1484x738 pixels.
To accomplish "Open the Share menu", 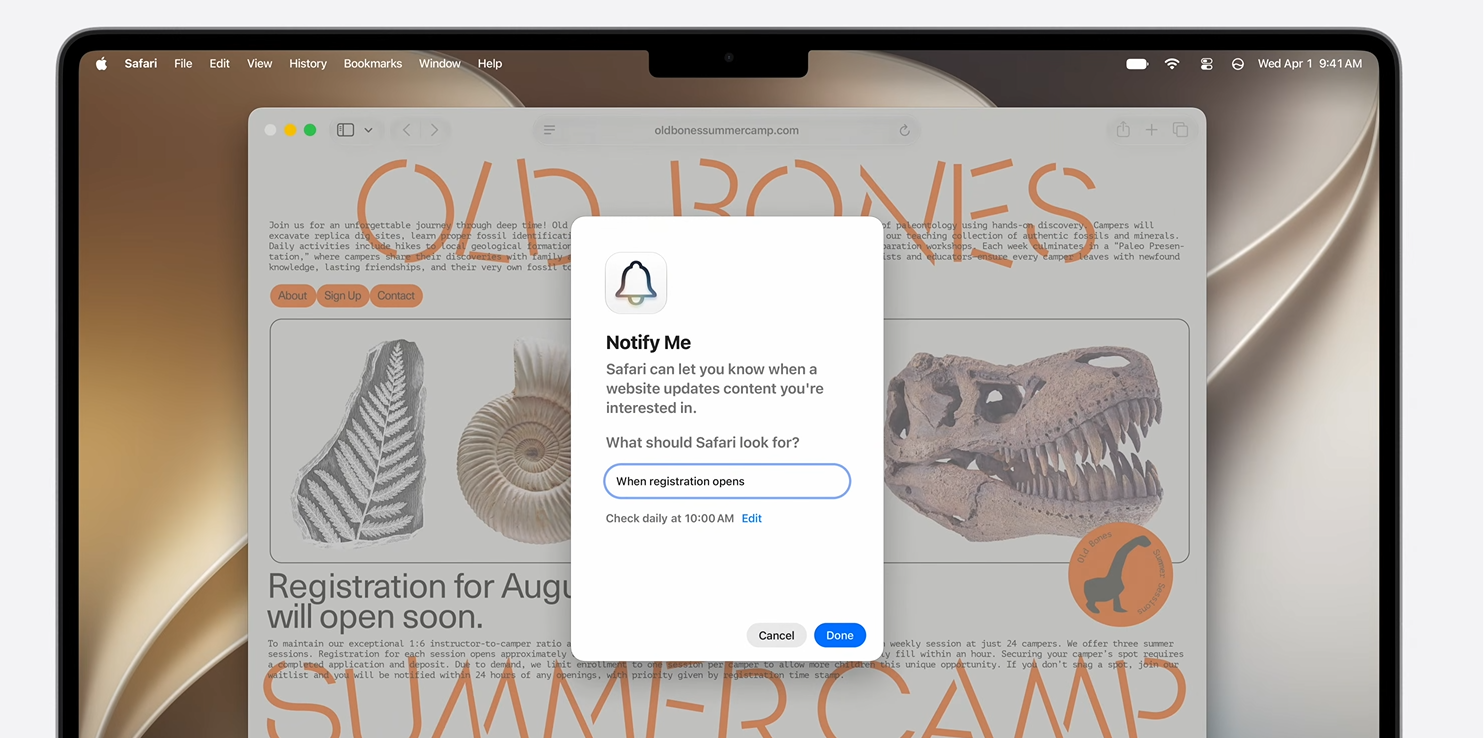I will coord(1123,130).
